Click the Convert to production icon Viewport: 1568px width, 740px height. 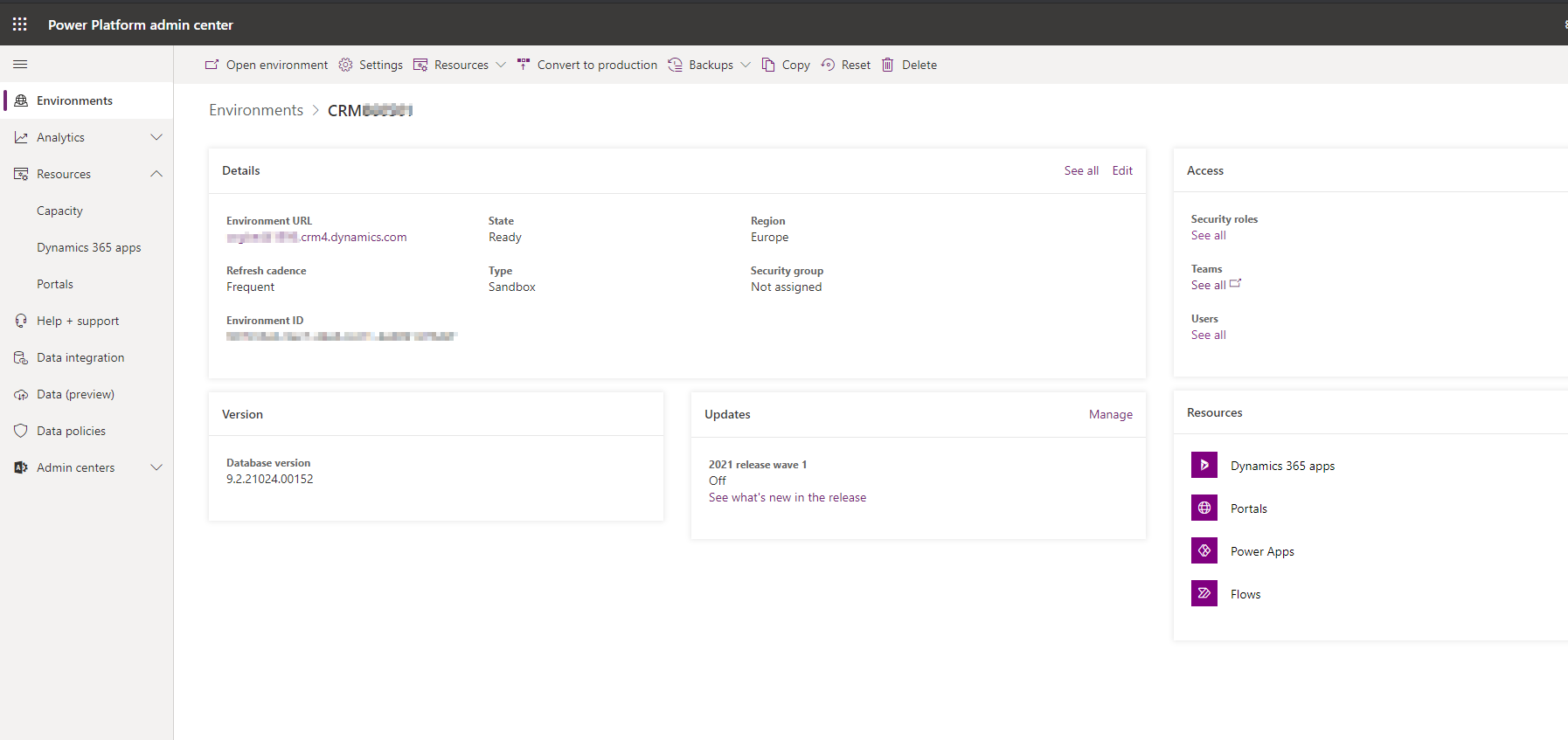coord(524,65)
